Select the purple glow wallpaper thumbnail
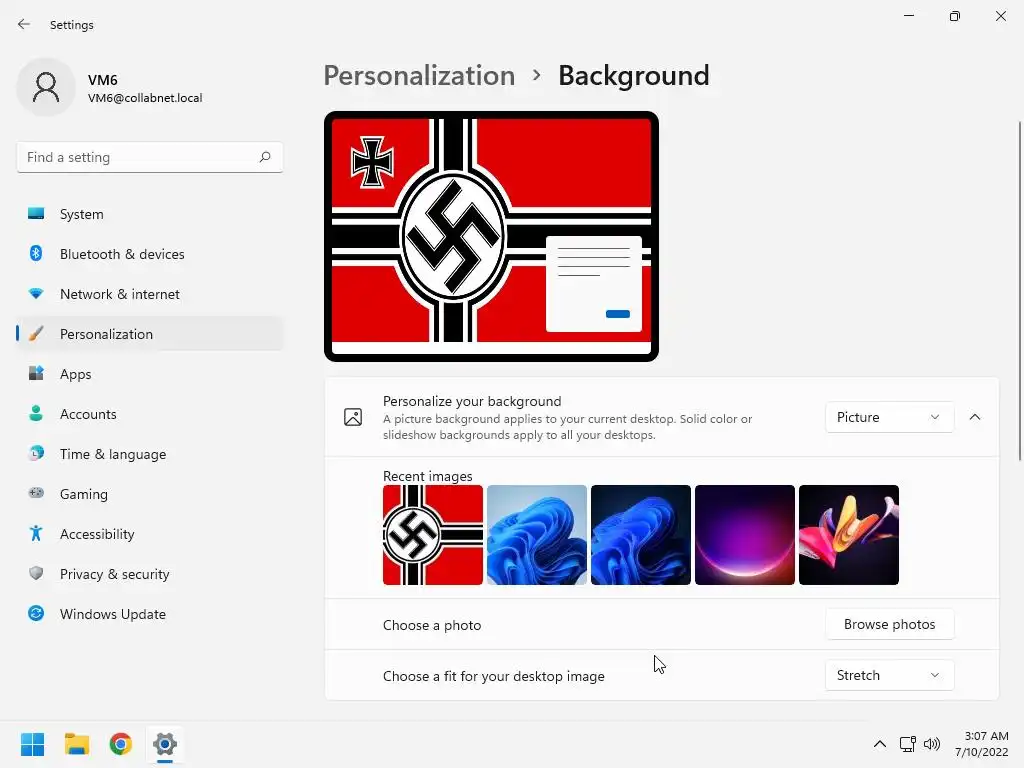The height and width of the screenshot is (768, 1024). point(744,535)
